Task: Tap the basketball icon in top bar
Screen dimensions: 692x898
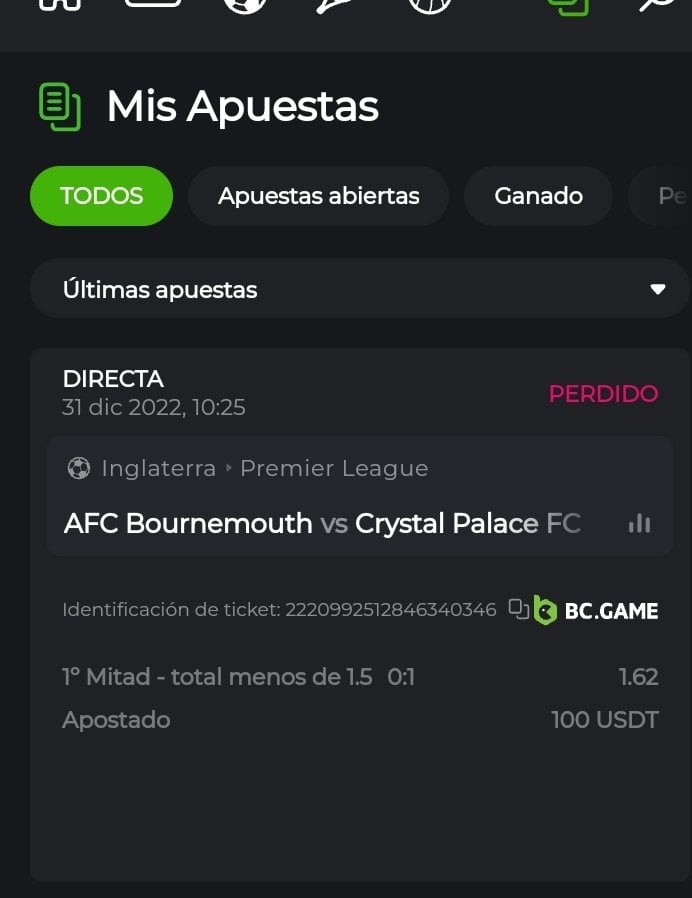Action: point(430,5)
